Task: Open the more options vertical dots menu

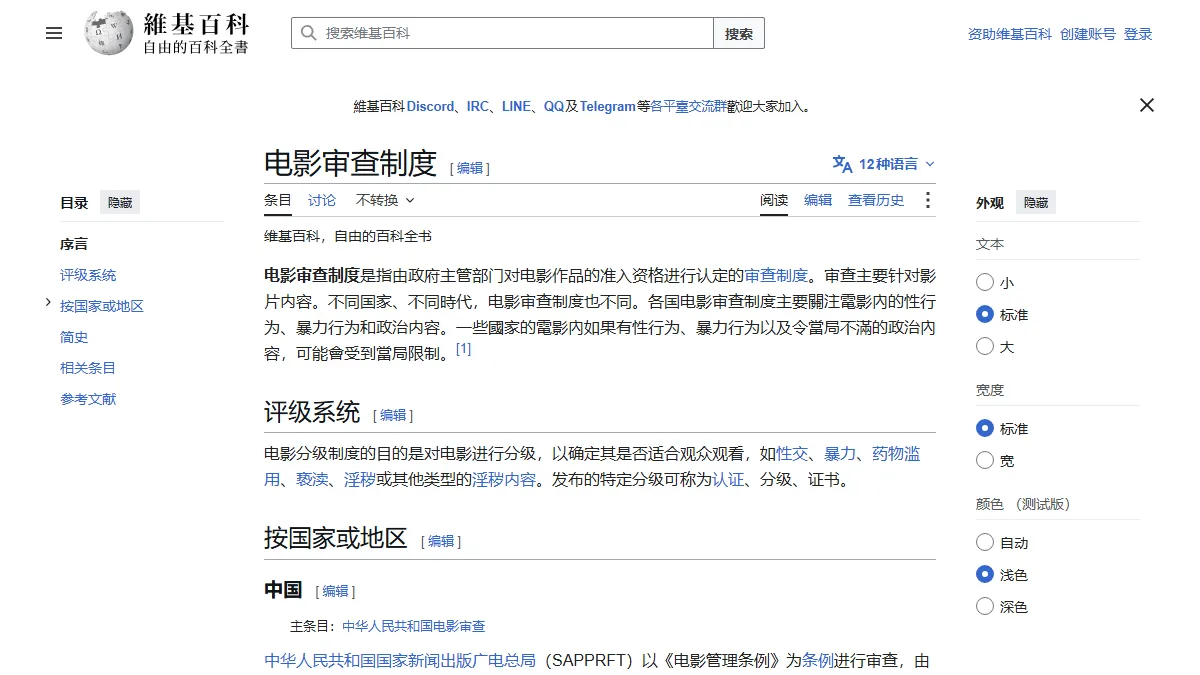Action: click(x=928, y=200)
